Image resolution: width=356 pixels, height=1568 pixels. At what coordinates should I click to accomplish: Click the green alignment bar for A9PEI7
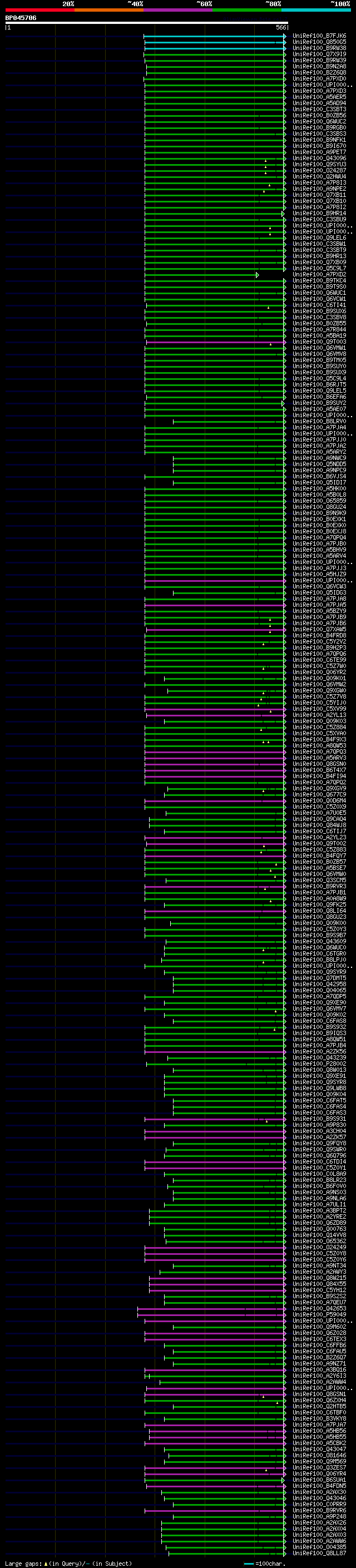tap(215, 152)
